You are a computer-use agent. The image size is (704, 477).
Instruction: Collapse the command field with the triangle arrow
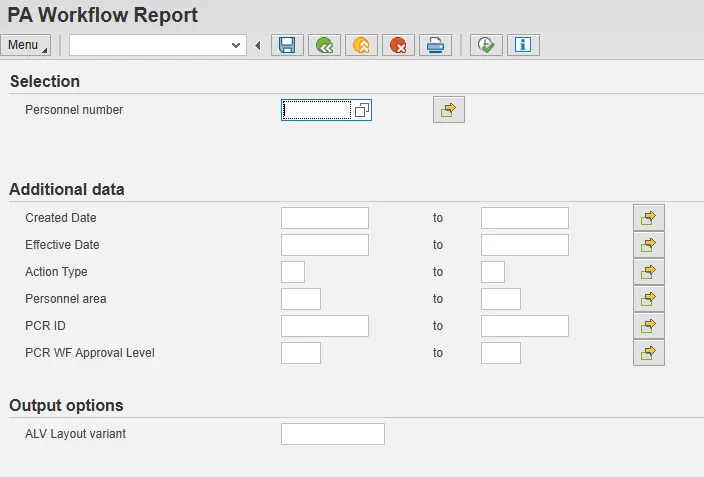(258, 45)
